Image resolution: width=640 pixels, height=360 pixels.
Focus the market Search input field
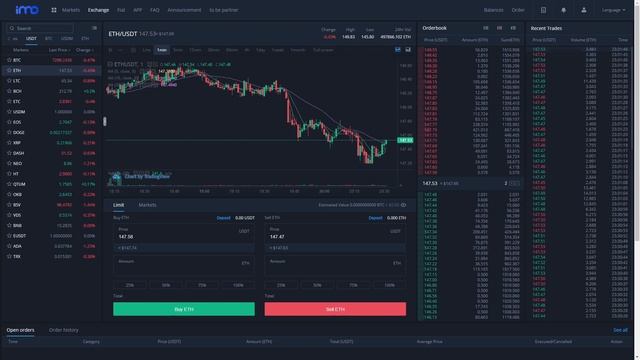(40, 28)
